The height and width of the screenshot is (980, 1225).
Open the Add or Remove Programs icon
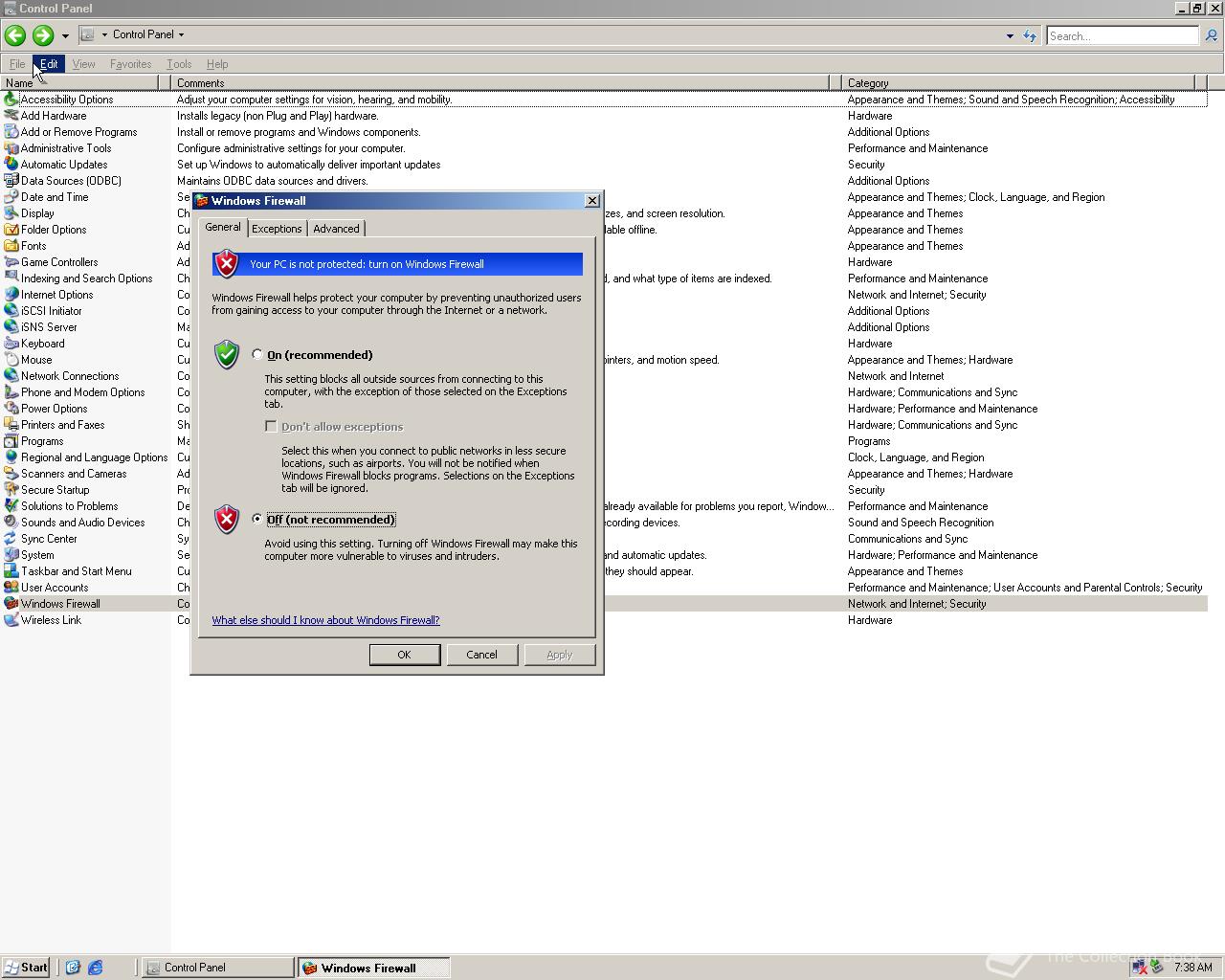point(11,132)
